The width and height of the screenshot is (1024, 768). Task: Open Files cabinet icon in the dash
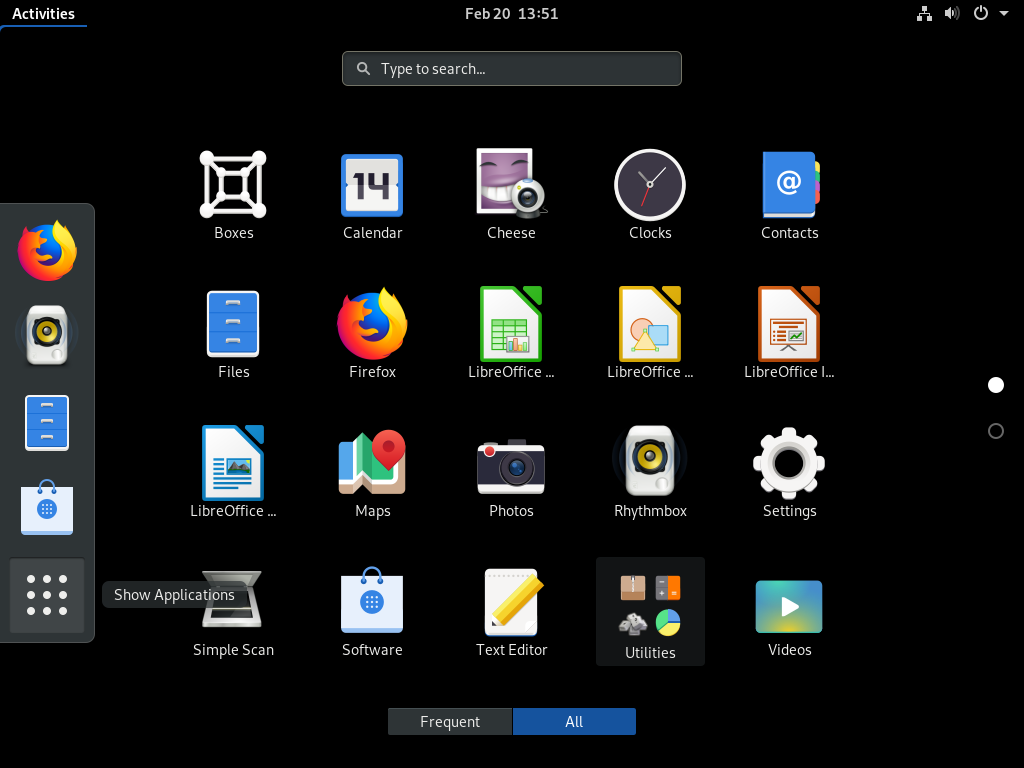(47, 423)
